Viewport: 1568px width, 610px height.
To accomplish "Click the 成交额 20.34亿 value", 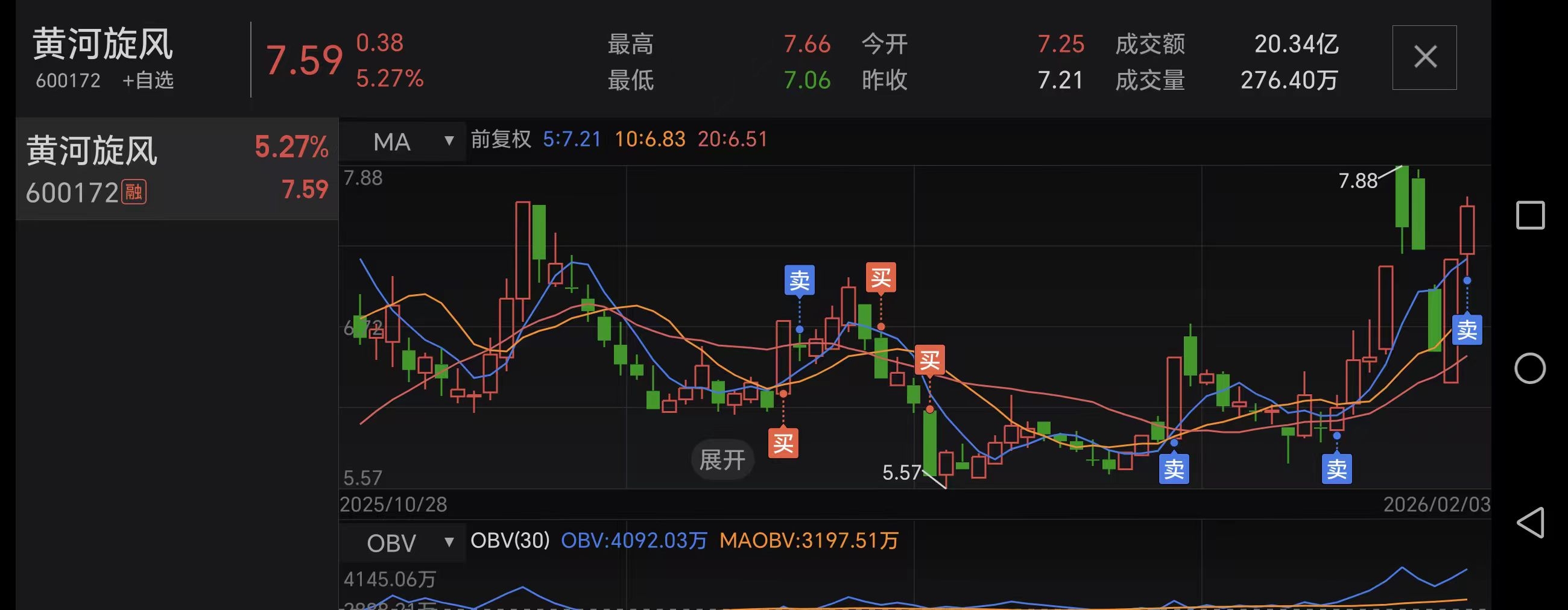I will pos(1297,44).
